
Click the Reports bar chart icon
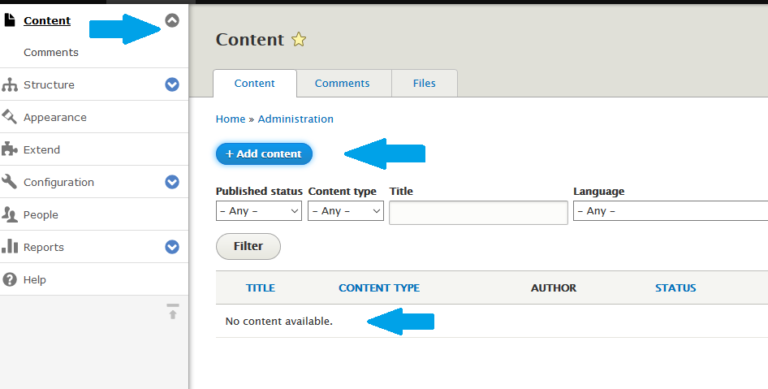pyautogui.click(x=9, y=247)
